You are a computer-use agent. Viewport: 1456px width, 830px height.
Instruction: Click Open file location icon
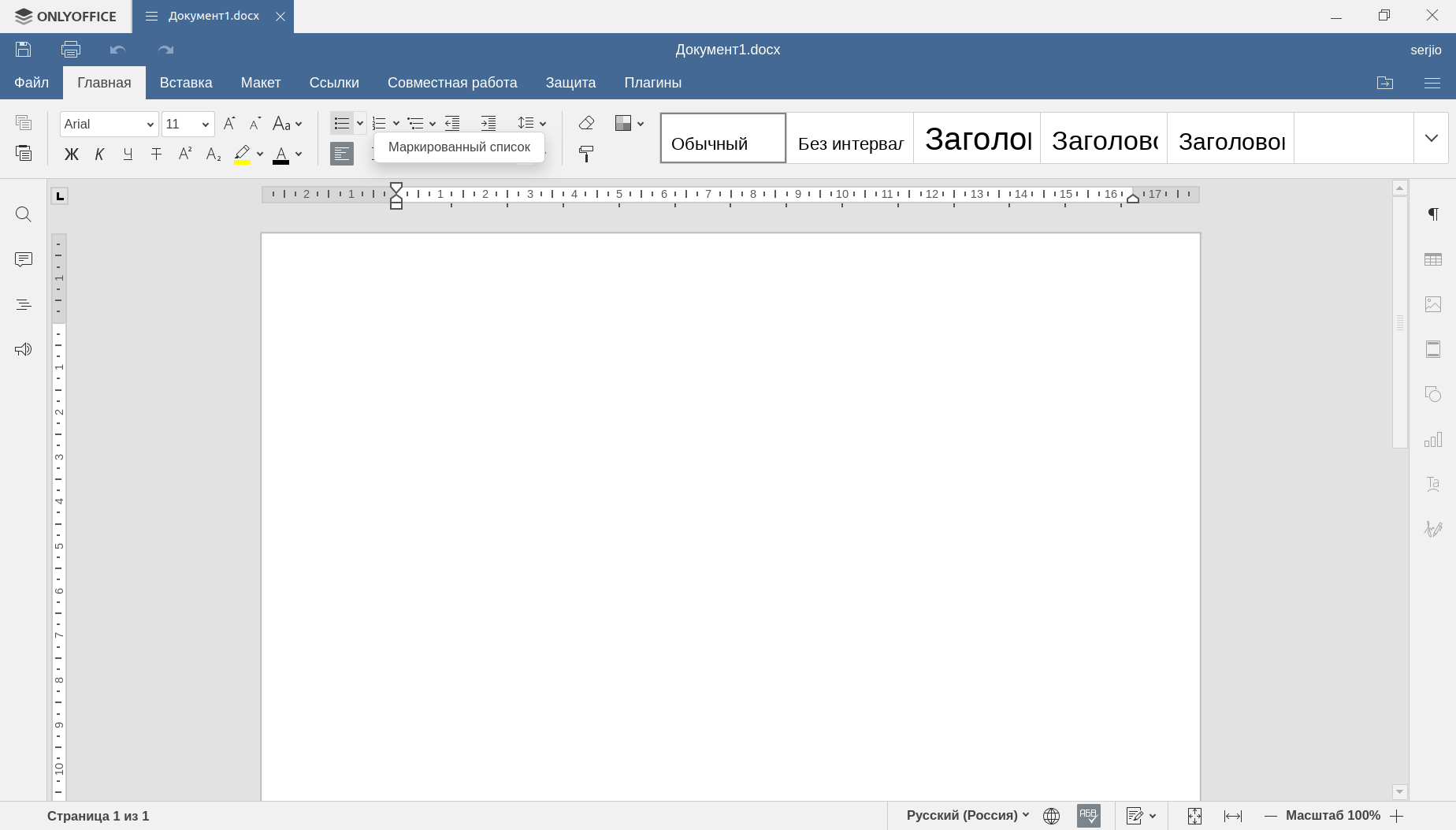(x=1385, y=83)
